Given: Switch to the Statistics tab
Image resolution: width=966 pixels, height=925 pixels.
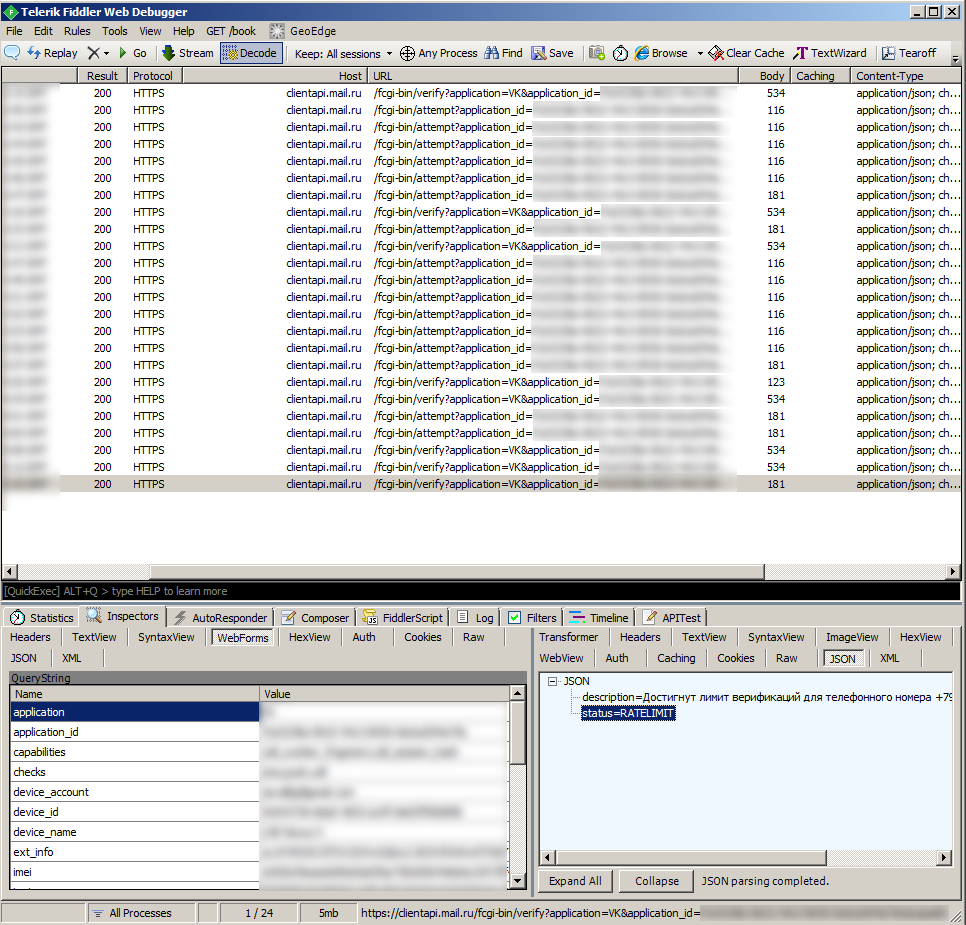Looking at the screenshot, I should tap(42, 617).
